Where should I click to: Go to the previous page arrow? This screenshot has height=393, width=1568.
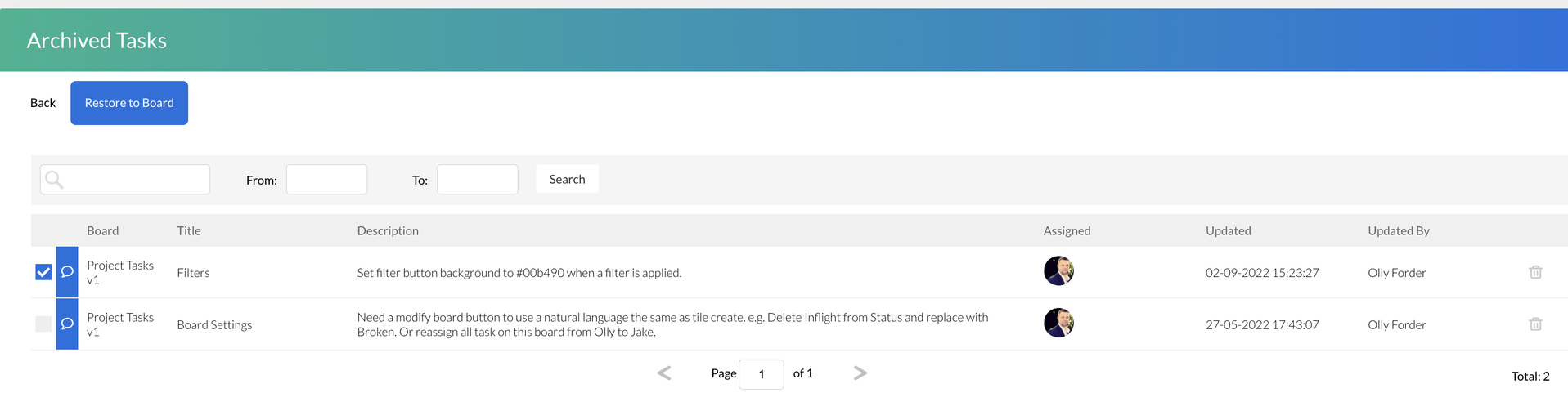click(664, 373)
